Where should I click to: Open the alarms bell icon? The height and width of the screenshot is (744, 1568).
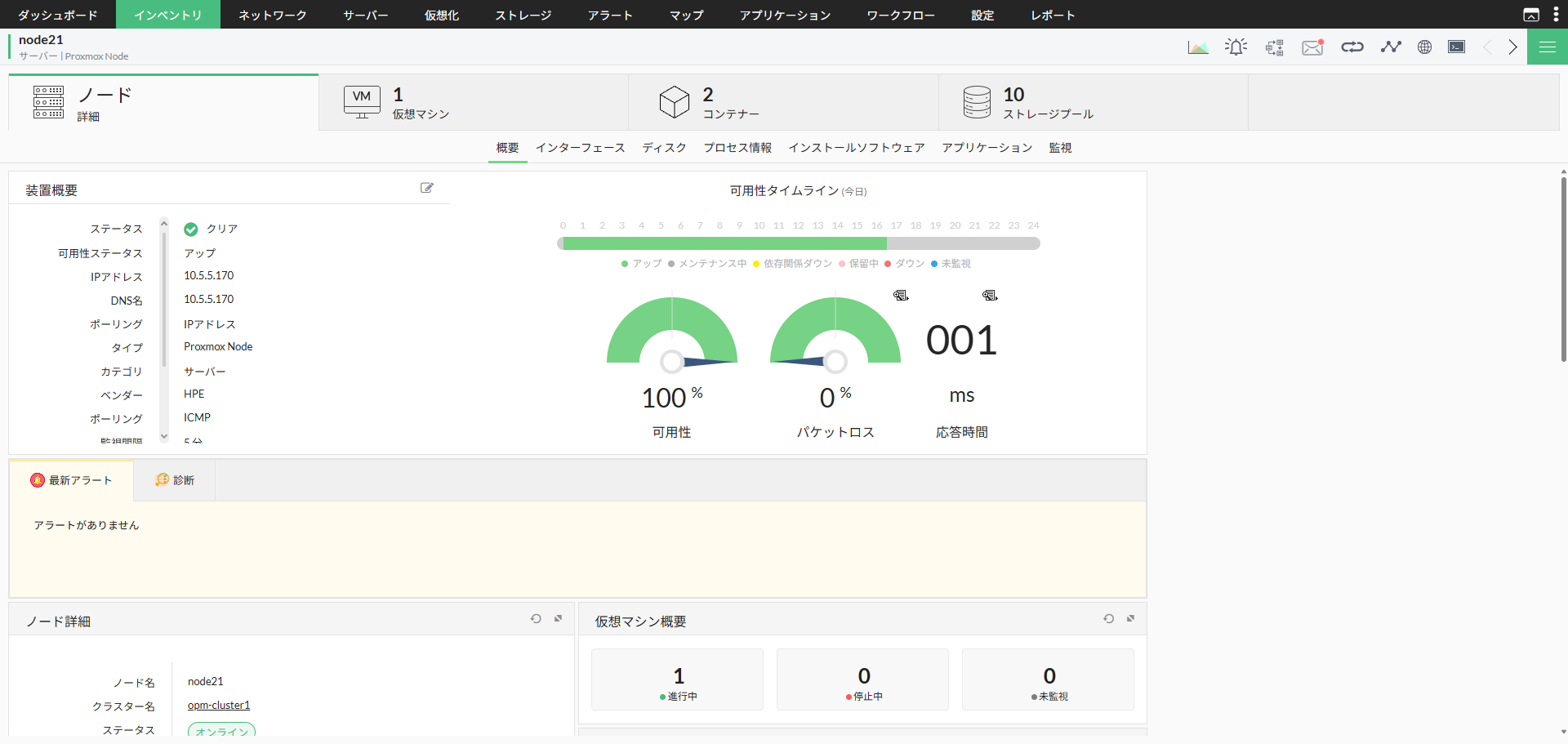pyautogui.click(x=1236, y=47)
